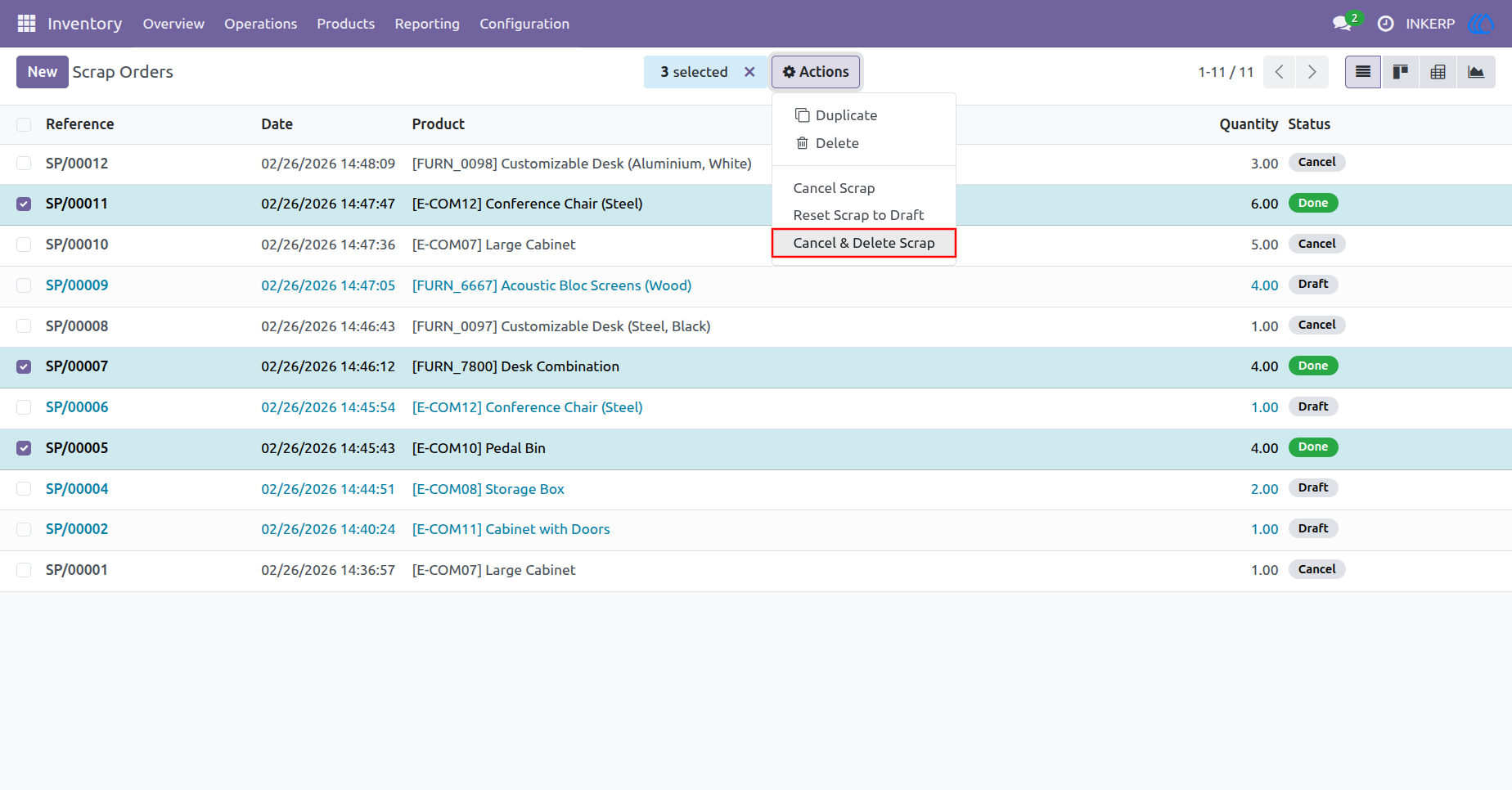Clear selection with the X icon
This screenshot has height=790, width=1512.
pos(749,72)
